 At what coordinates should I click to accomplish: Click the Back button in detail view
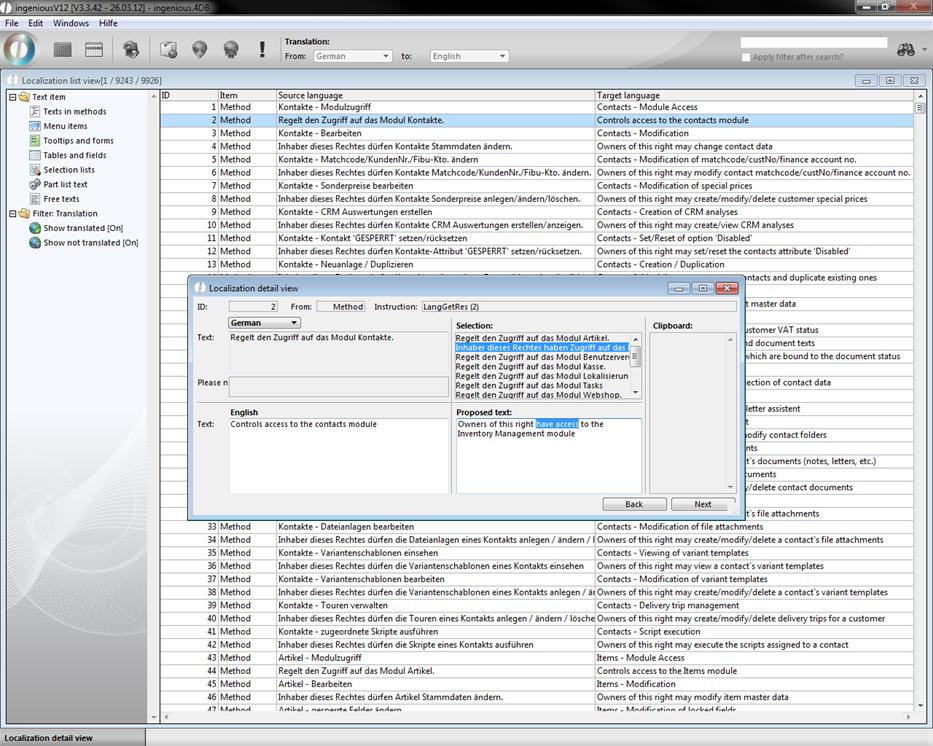[x=634, y=504]
